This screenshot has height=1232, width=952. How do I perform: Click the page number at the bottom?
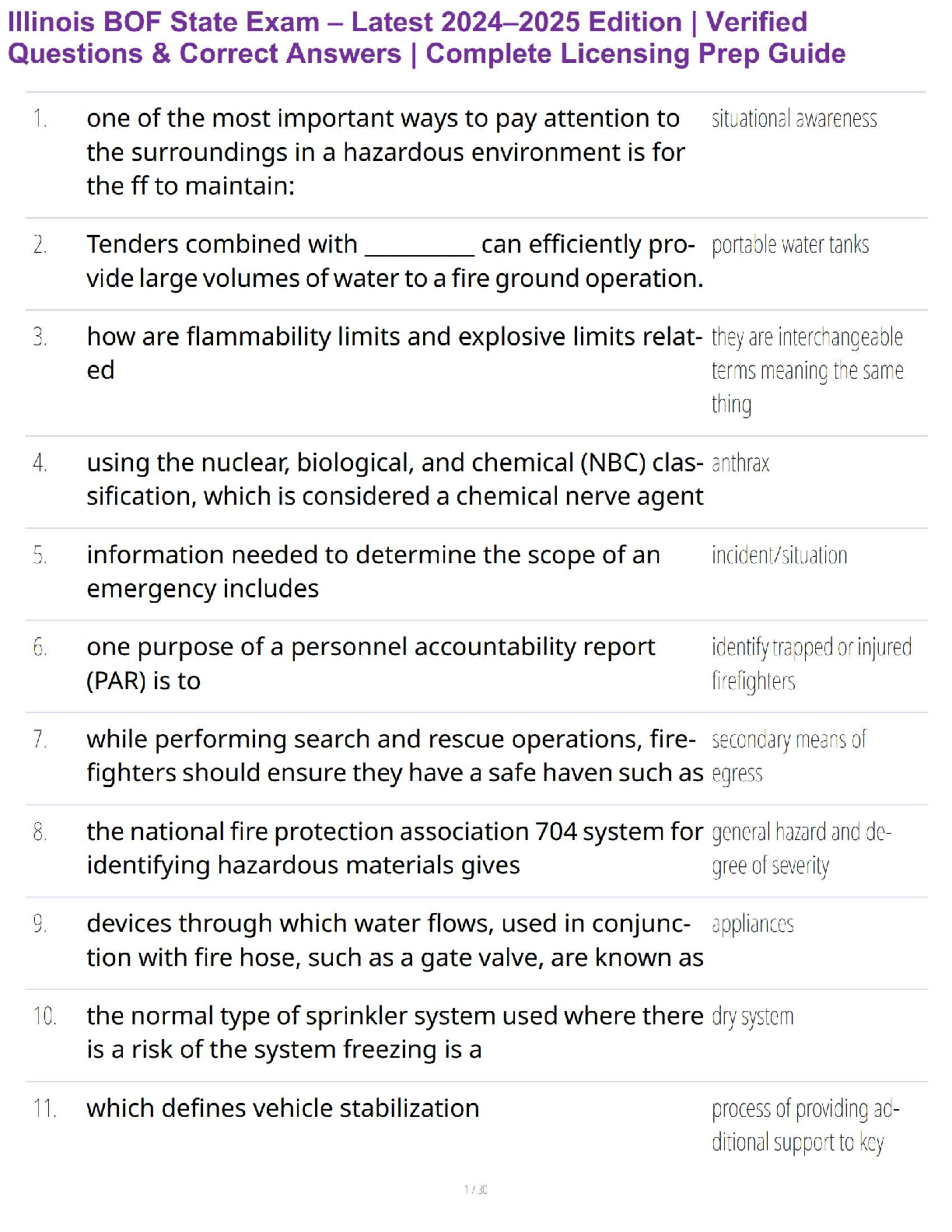coord(475,1189)
